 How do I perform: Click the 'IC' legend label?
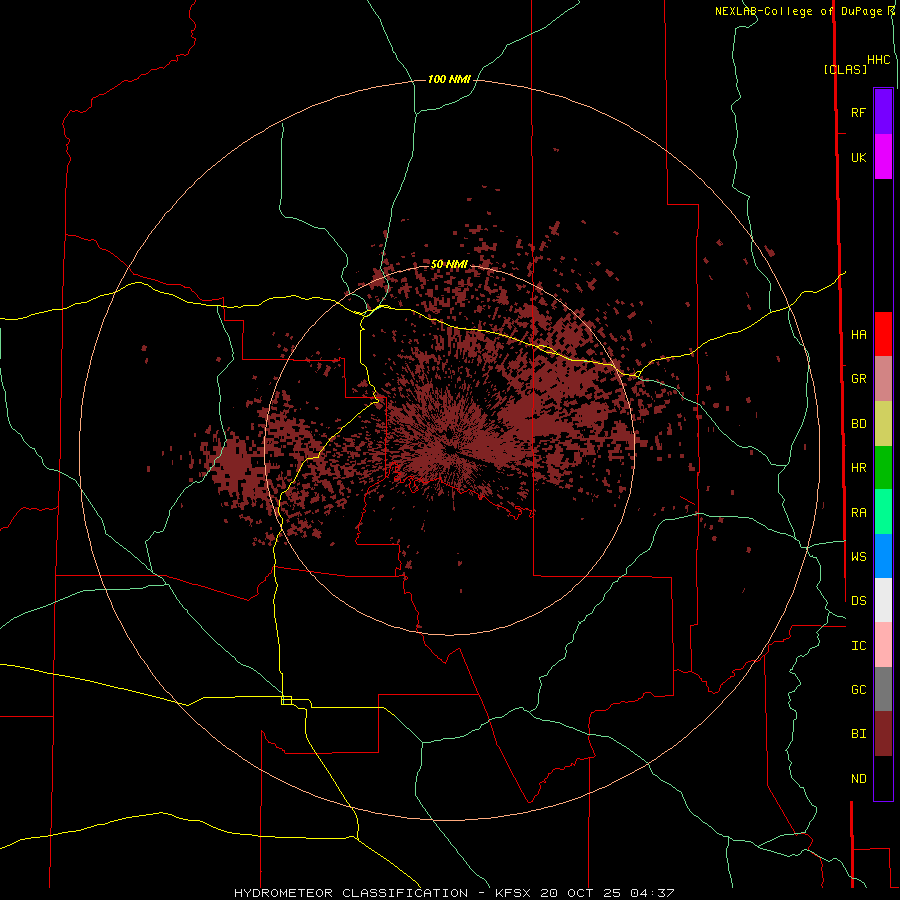click(858, 646)
